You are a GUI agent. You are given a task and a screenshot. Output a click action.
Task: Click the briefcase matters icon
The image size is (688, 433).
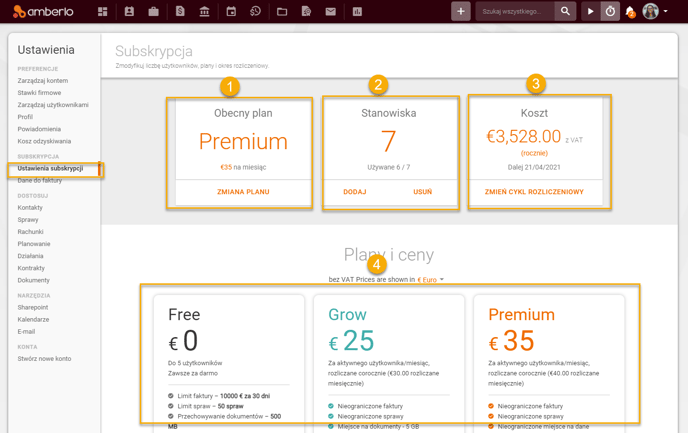(x=154, y=12)
